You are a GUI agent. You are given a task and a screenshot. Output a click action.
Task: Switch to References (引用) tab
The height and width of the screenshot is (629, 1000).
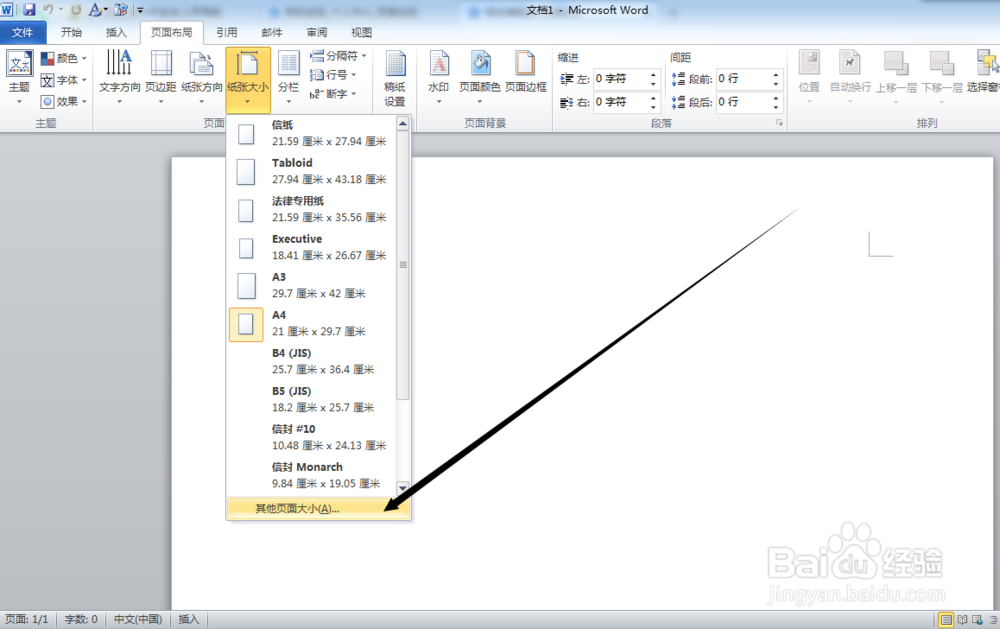[226, 32]
